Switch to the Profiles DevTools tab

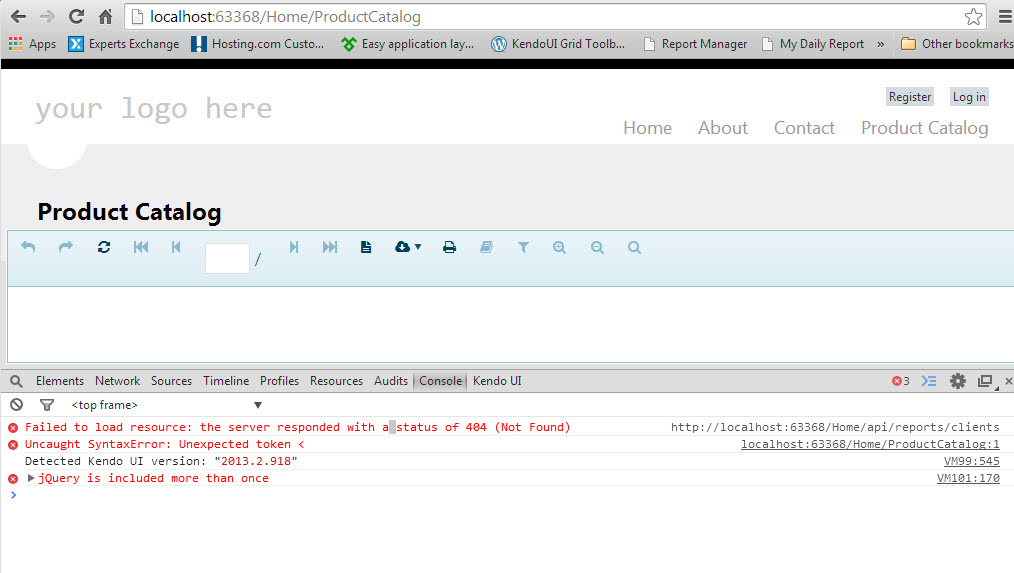pos(279,381)
